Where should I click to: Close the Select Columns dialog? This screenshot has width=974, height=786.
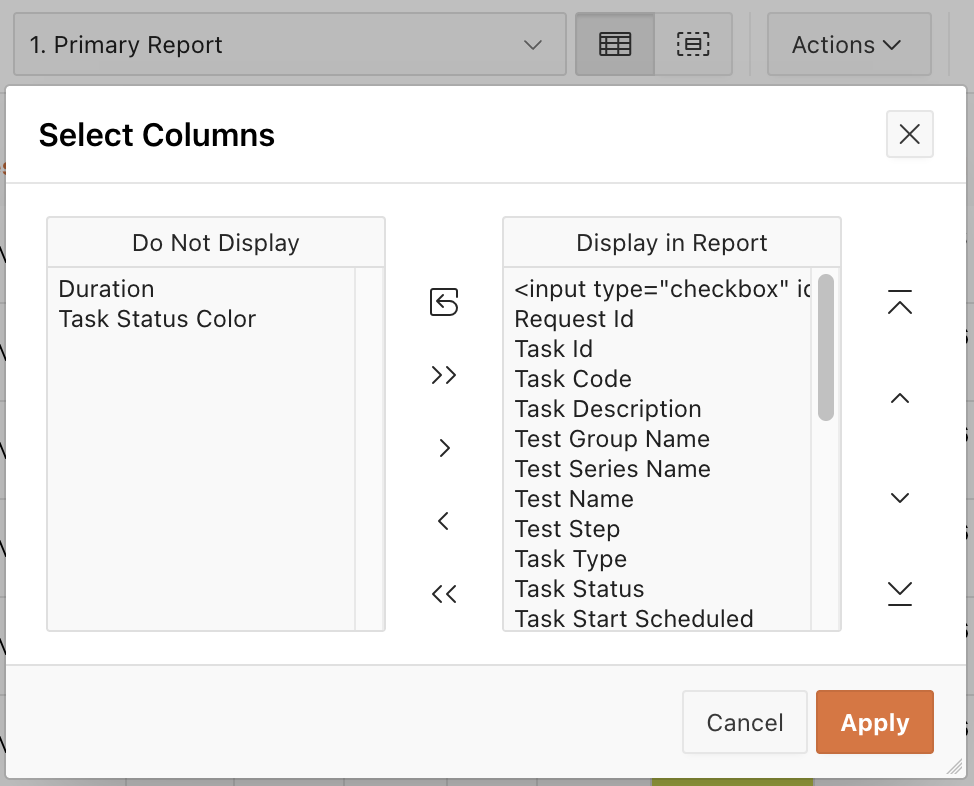[909, 134]
